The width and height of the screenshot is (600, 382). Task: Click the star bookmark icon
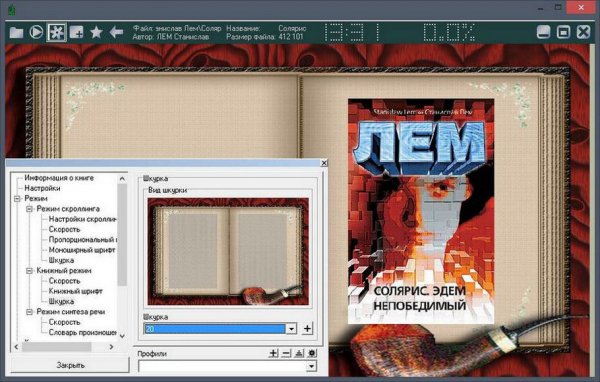[x=96, y=32]
